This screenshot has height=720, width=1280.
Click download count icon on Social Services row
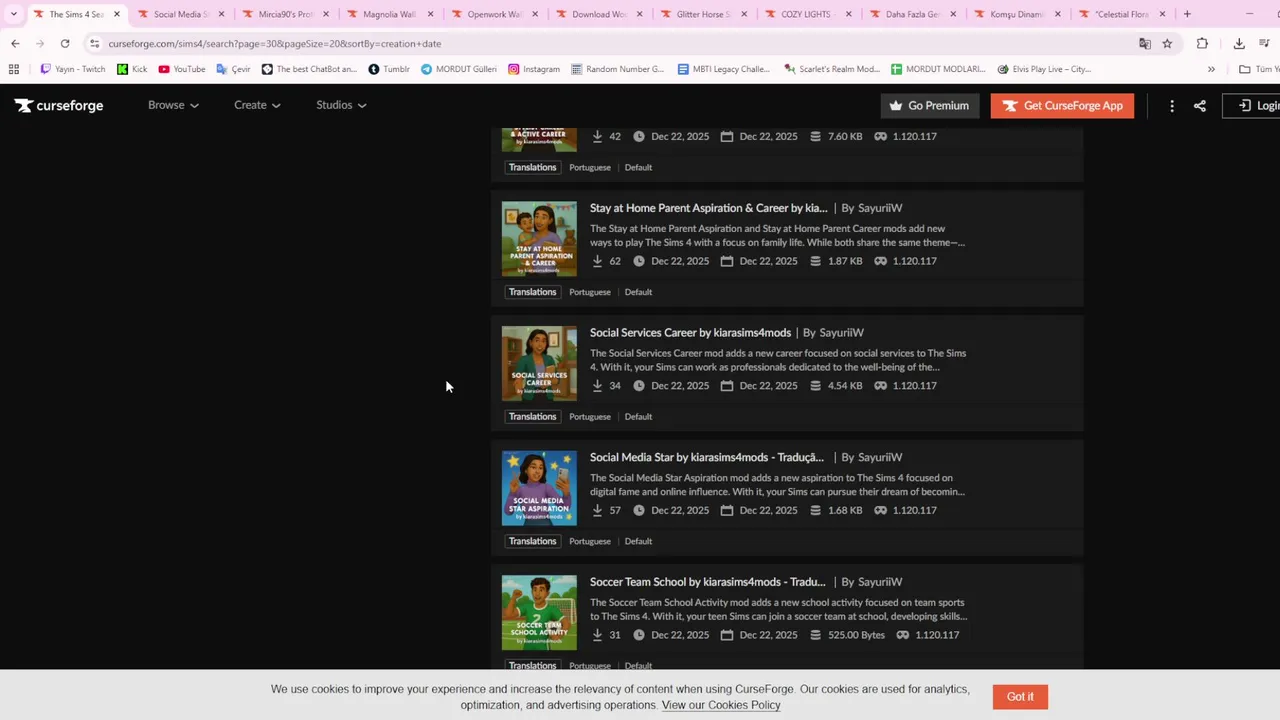coord(597,385)
